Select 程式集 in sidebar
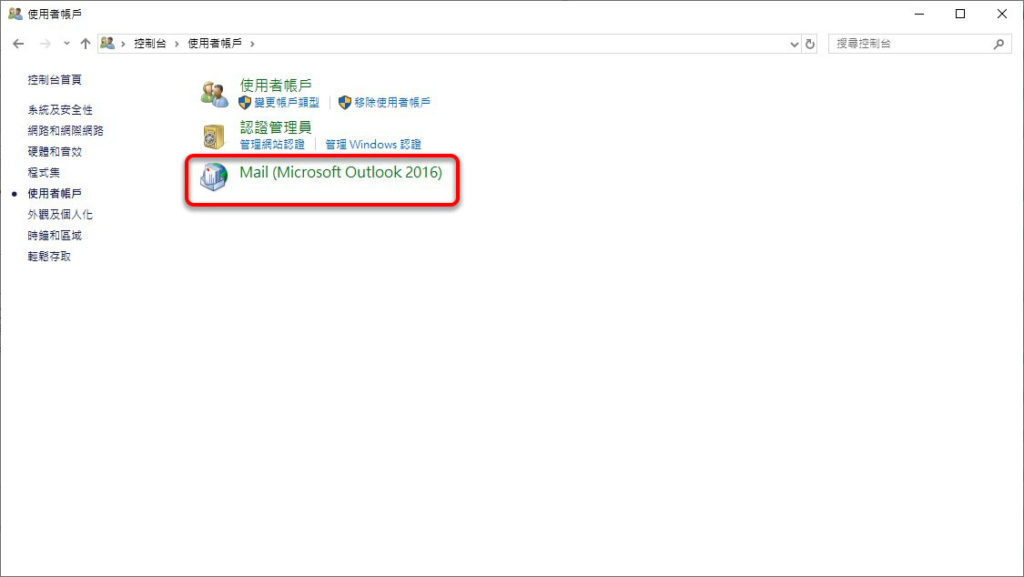 click(x=44, y=172)
